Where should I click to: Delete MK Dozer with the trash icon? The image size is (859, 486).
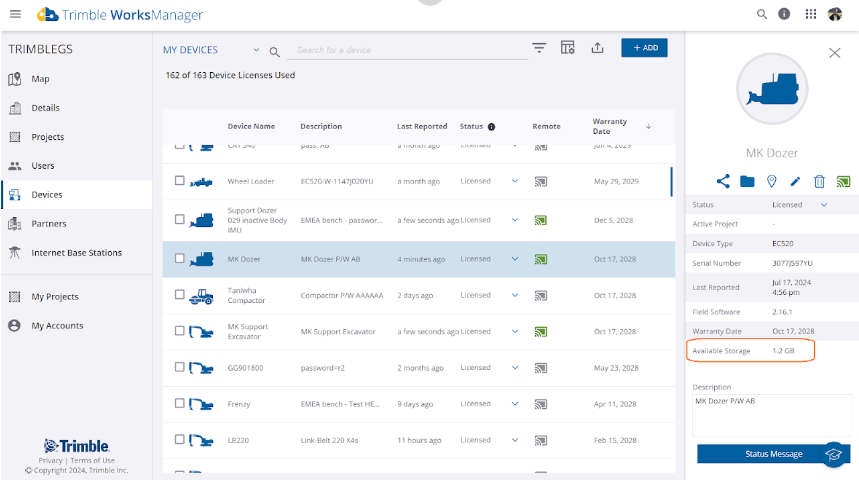click(819, 181)
